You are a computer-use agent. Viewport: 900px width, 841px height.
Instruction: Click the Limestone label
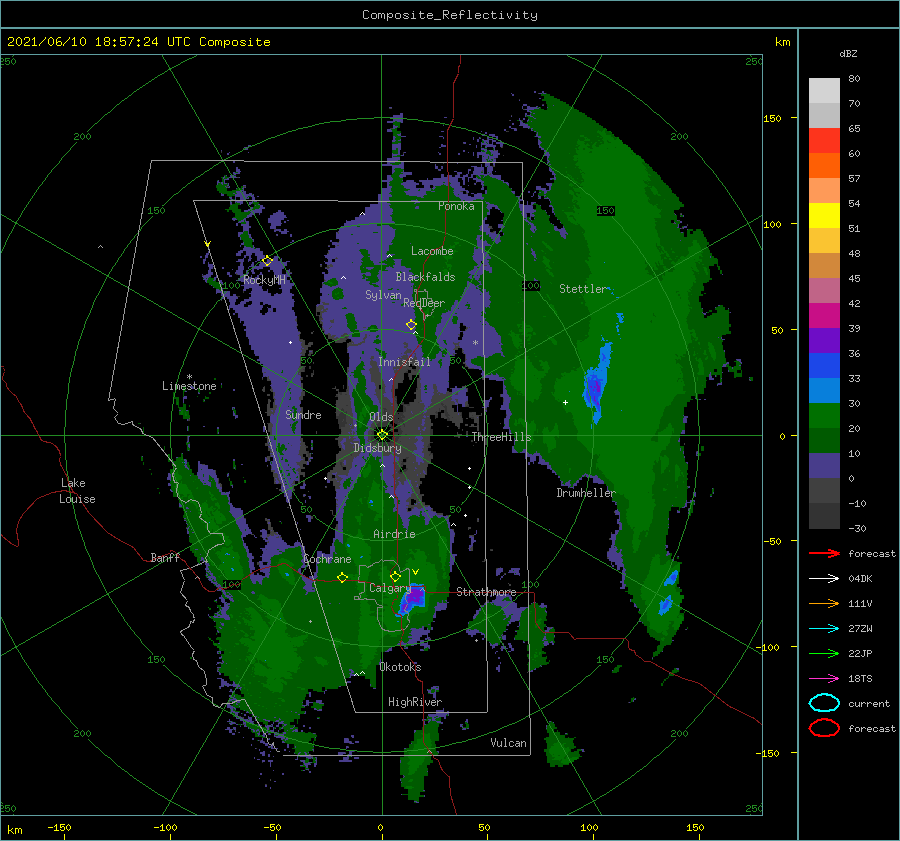point(189,386)
